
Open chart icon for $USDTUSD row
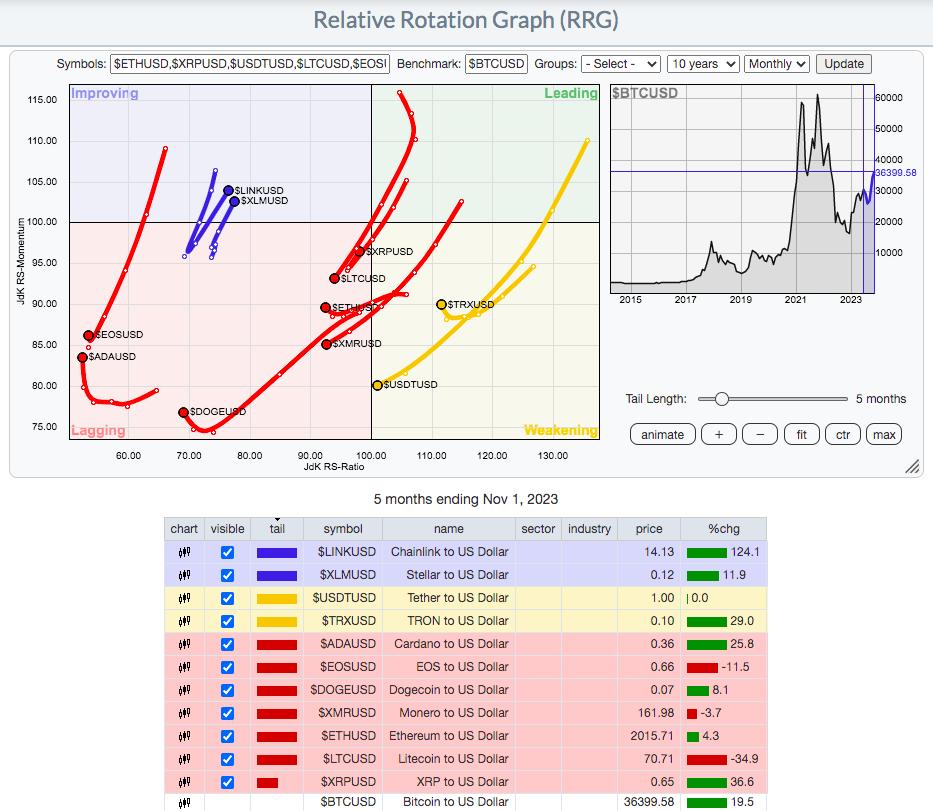click(184, 598)
